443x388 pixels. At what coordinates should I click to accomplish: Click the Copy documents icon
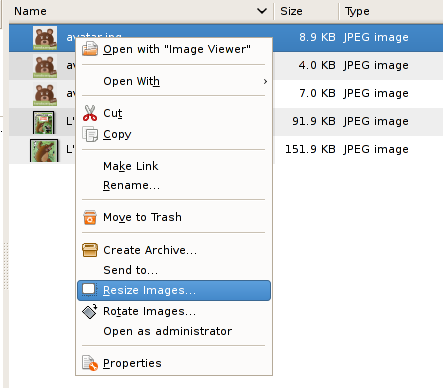click(x=90, y=134)
